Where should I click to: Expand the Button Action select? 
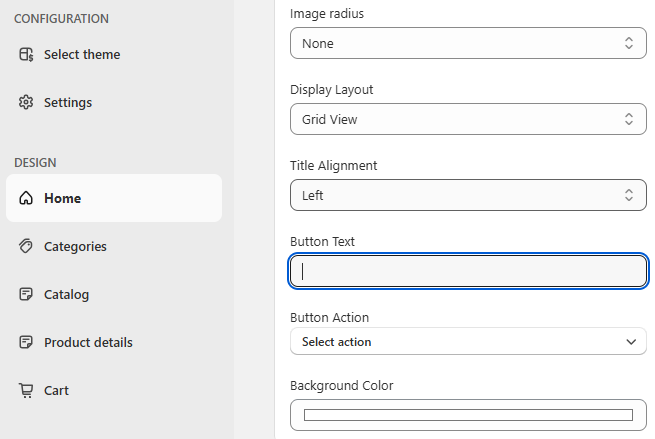pos(468,342)
